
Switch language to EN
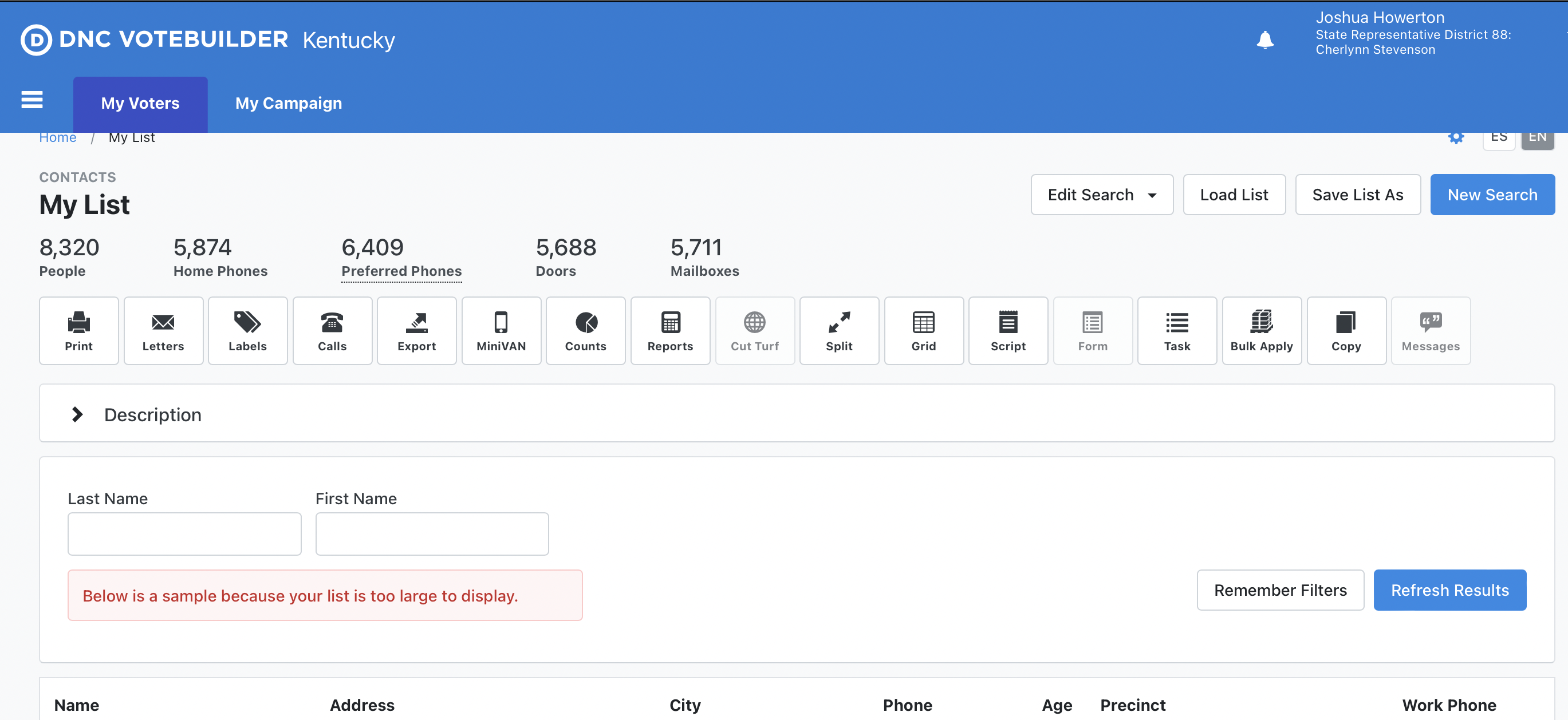tap(1537, 138)
